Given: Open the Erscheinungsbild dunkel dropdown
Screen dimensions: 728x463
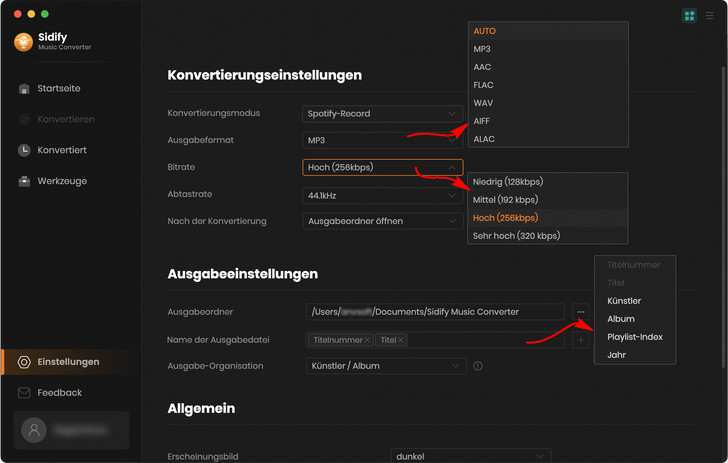Looking at the screenshot, I should click(471, 456).
